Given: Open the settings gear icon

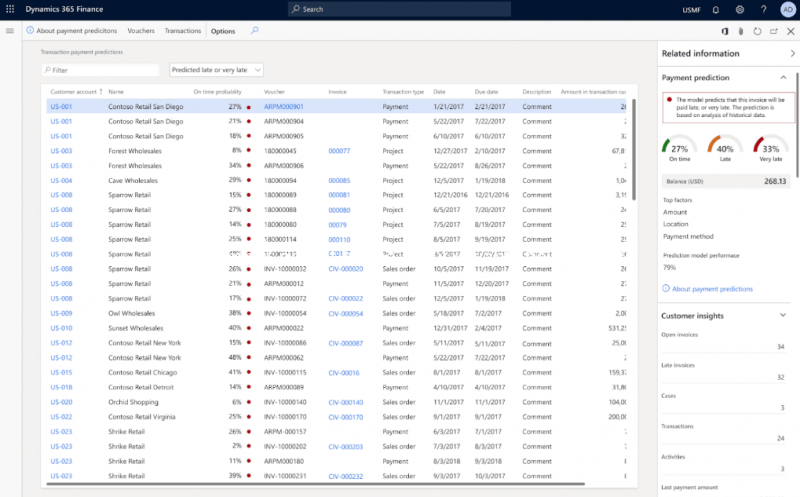Looking at the screenshot, I should tap(739, 10).
